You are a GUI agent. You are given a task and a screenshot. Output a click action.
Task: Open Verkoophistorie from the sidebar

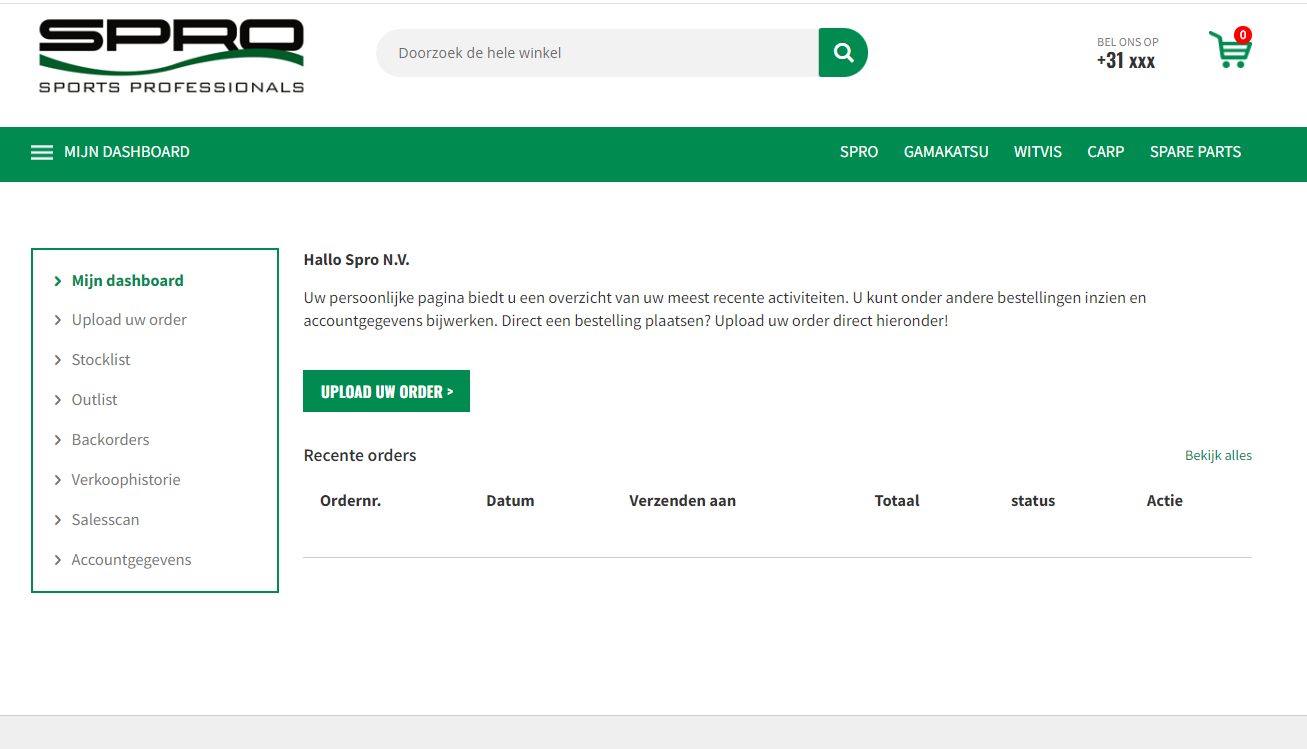point(126,480)
